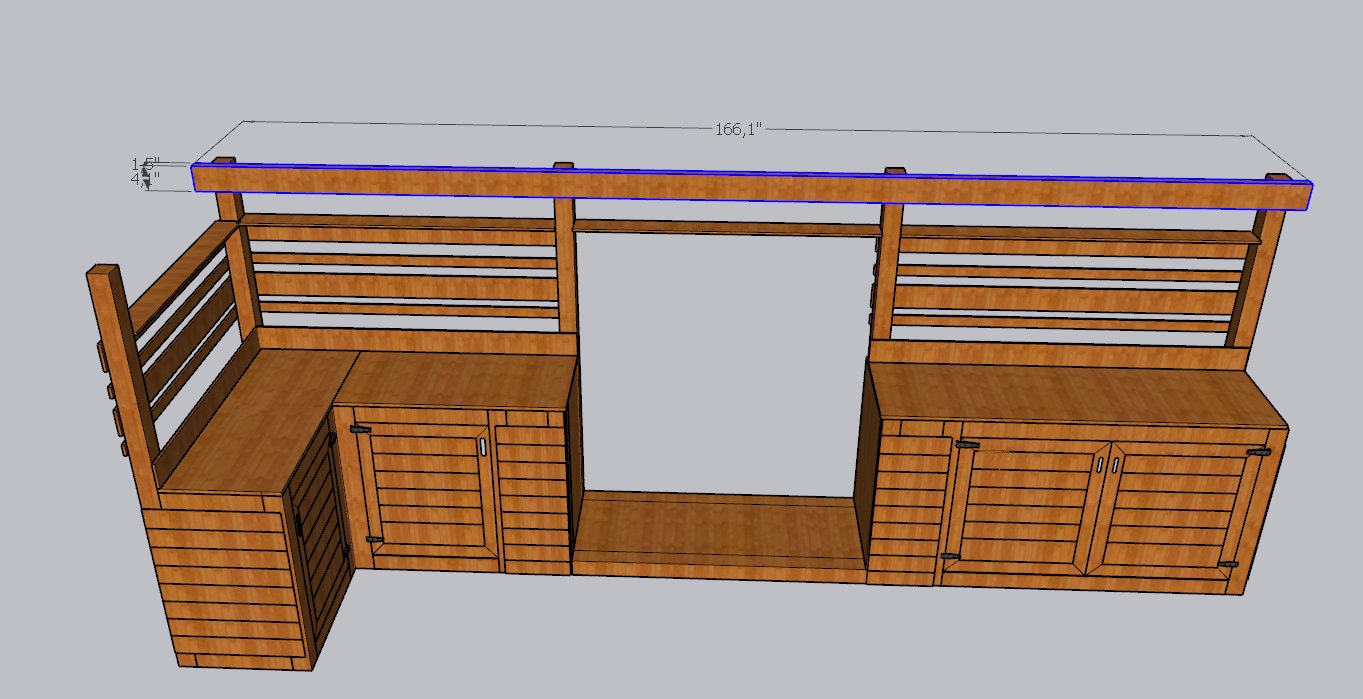This screenshot has height=699, width=1363.
Task: Click the left handle of the right double doors
Action: [1100, 464]
